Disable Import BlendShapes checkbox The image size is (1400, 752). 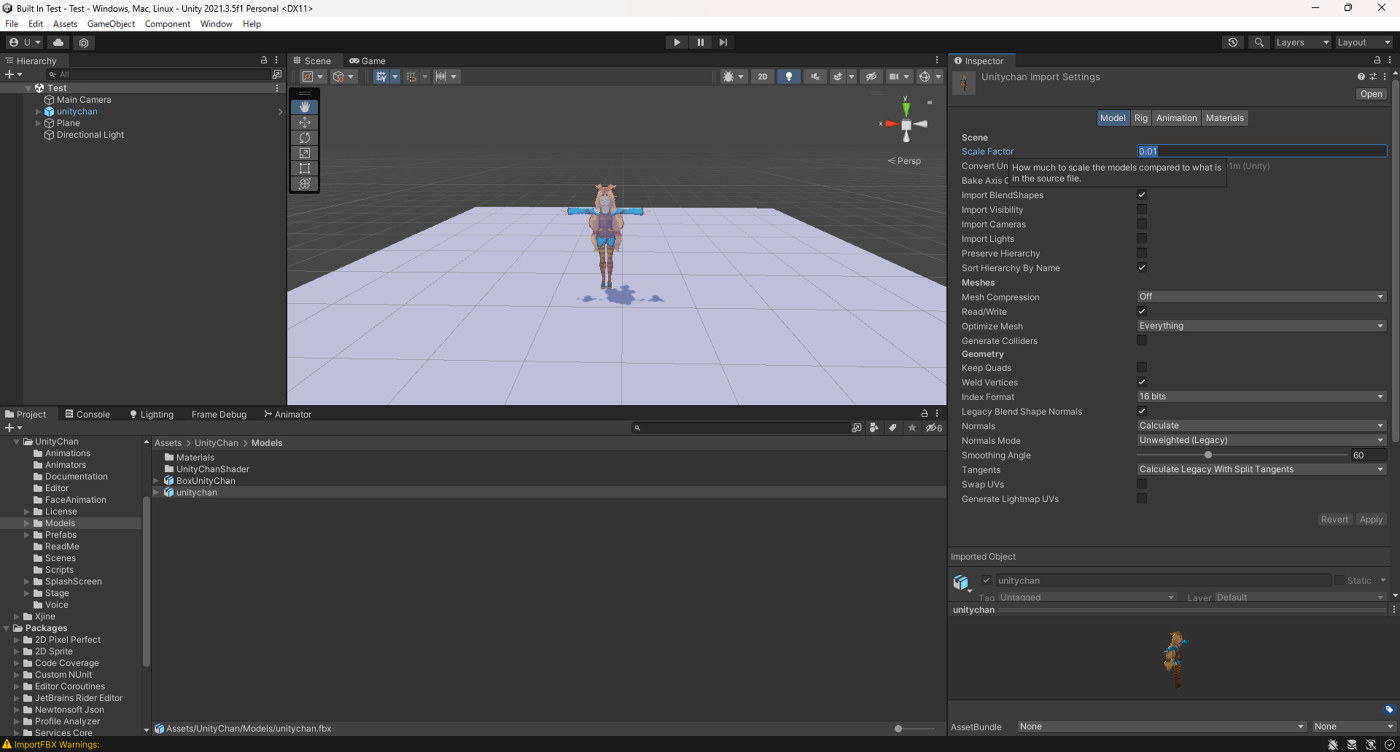(x=1142, y=195)
